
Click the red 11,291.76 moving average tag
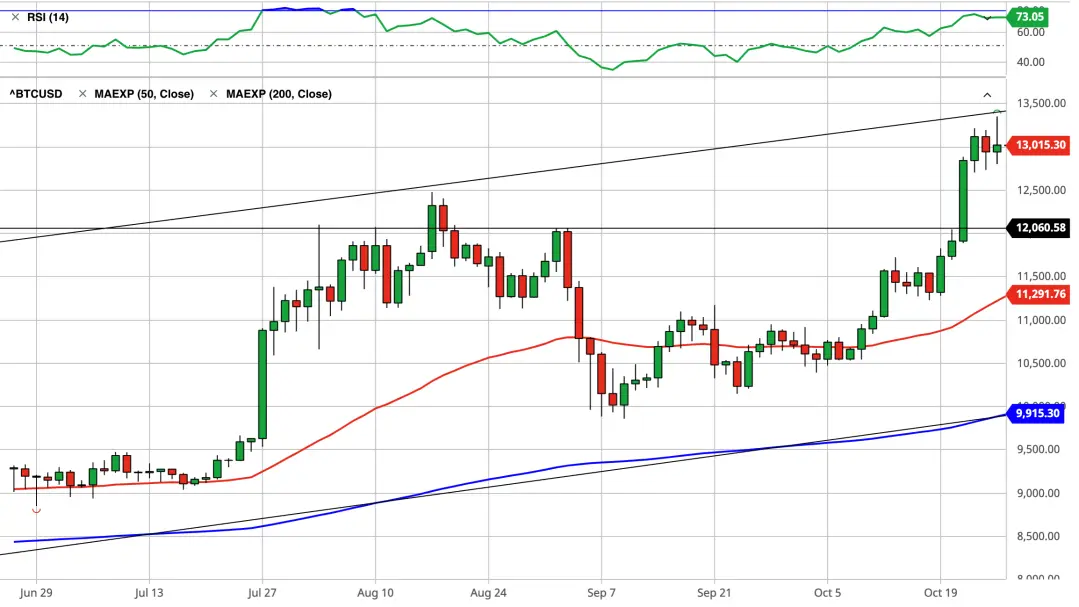[x=1039, y=295]
